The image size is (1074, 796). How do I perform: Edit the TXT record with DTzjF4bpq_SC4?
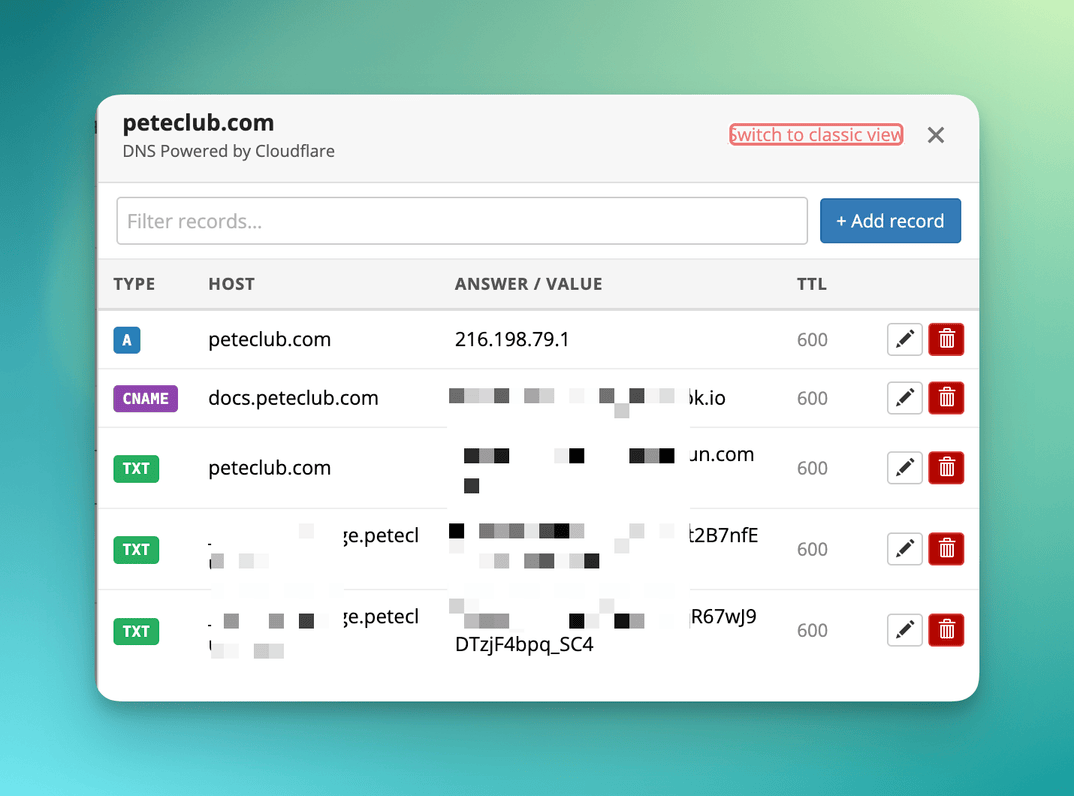904,630
